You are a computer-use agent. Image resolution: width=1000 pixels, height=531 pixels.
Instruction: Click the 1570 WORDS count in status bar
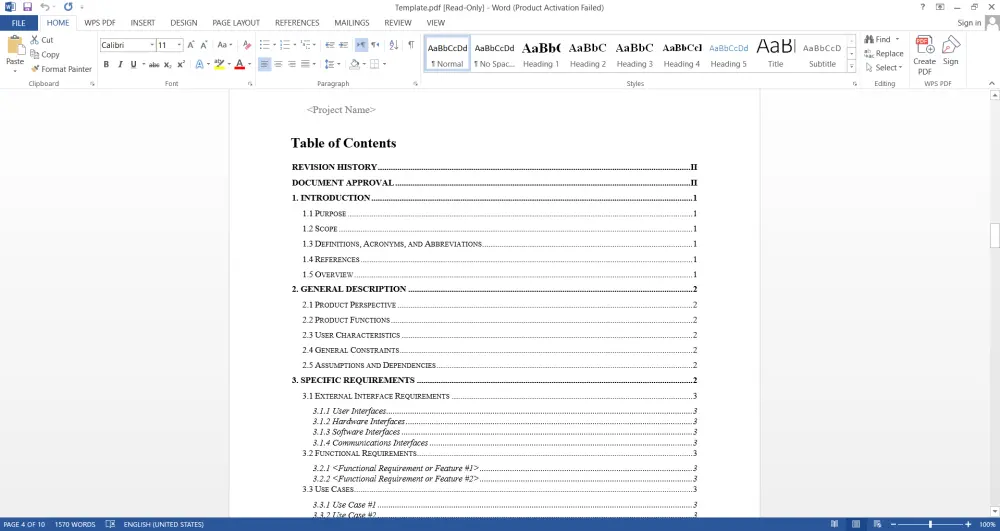75,524
